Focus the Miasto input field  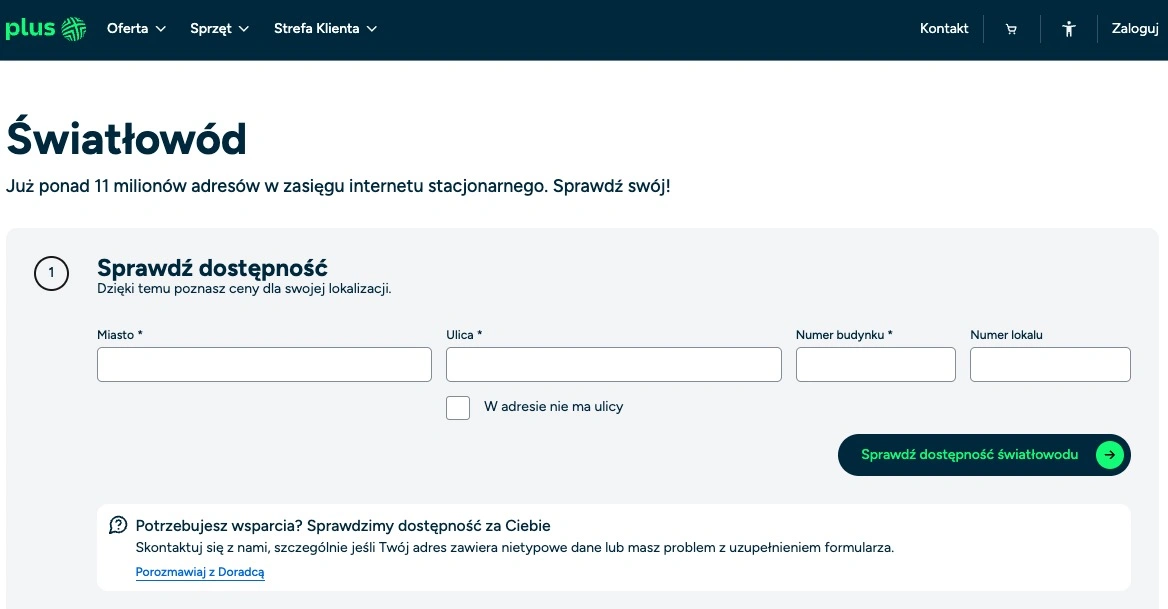pyautogui.click(x=264, y=365)
